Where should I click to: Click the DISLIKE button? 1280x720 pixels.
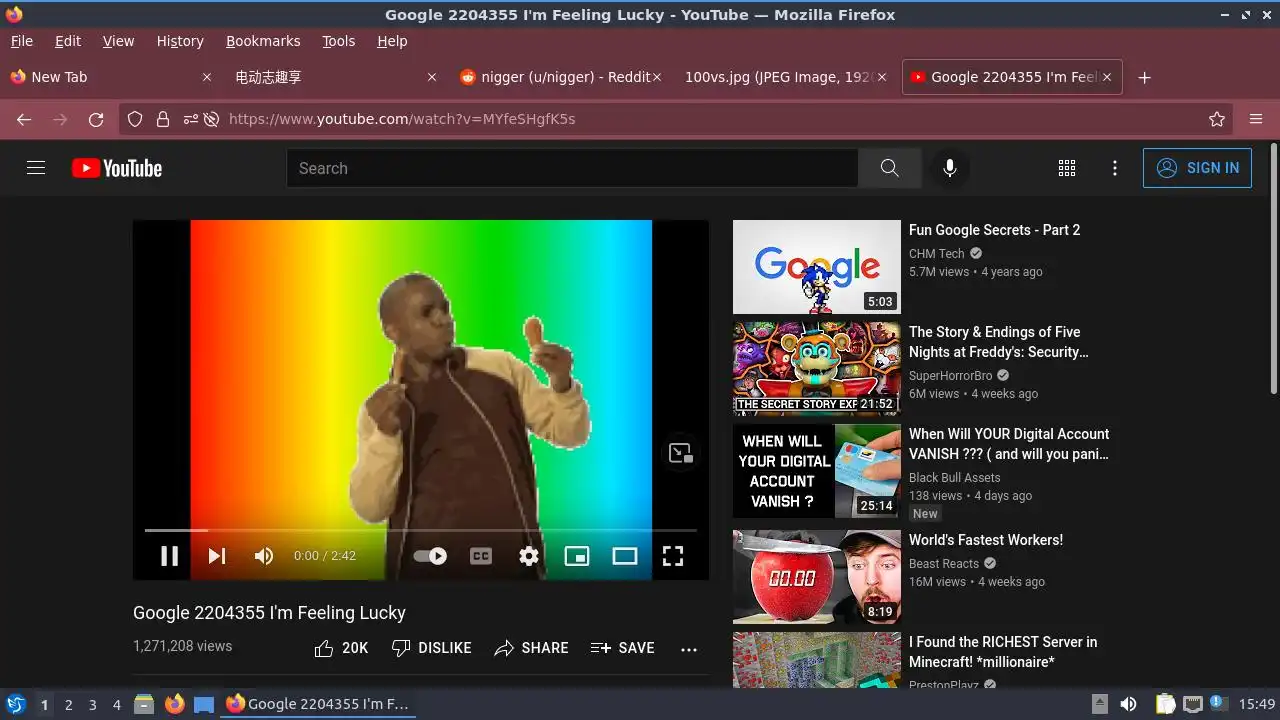(431, 648)
